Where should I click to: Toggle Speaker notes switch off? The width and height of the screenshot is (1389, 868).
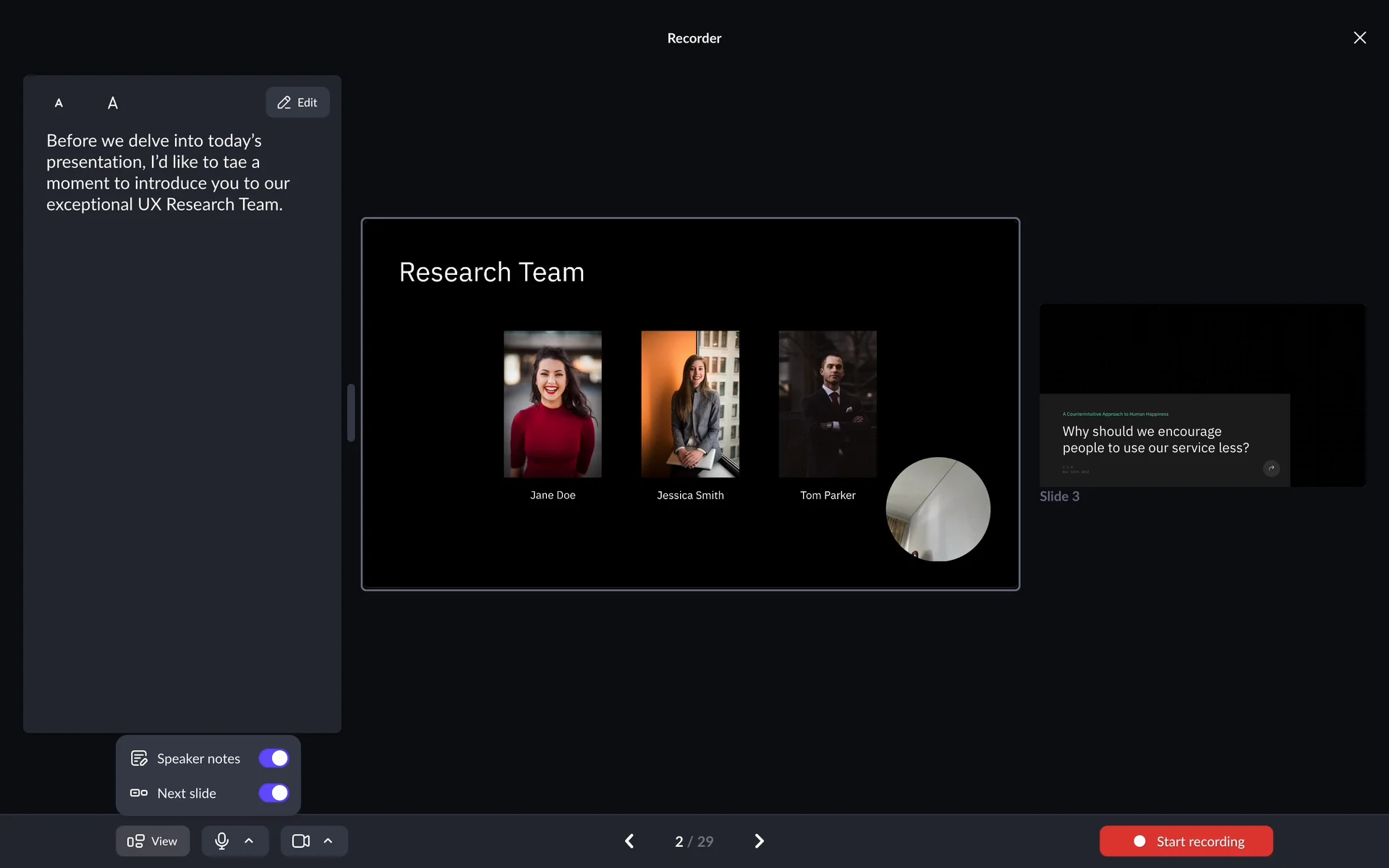pos(273,758)
